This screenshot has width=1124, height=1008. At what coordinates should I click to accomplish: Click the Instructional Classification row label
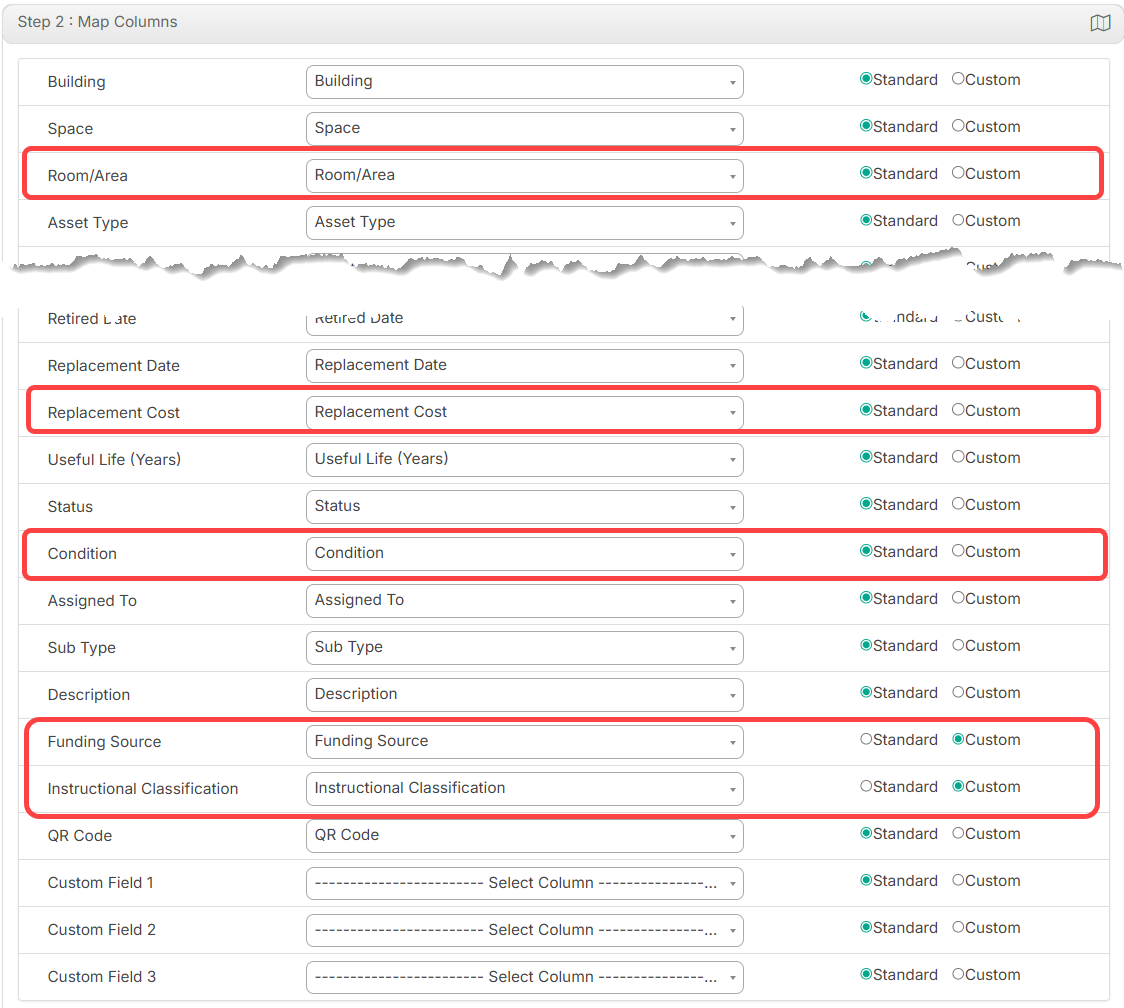click(x=143, y=789)
